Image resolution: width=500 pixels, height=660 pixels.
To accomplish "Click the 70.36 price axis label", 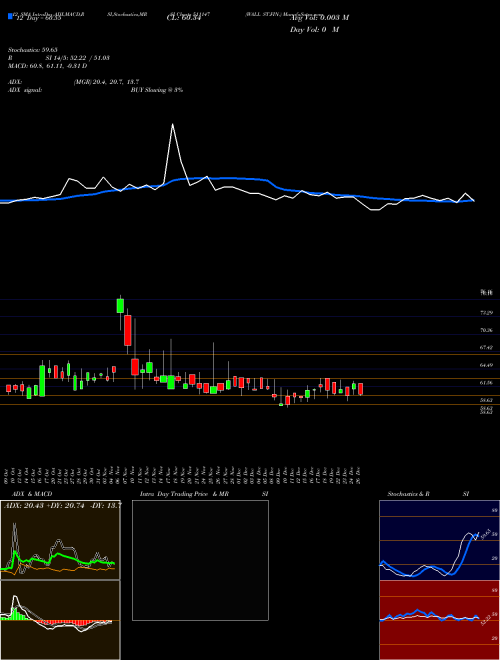I will (x=487, y=330).
